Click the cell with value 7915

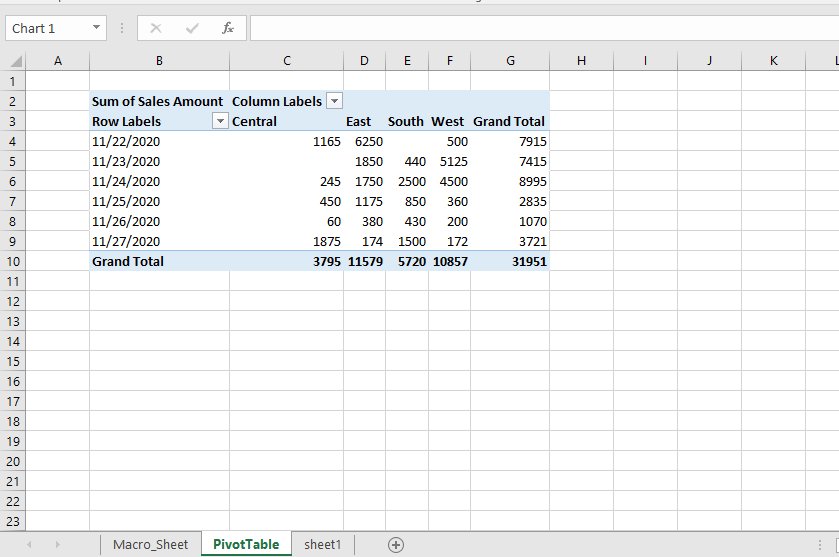click(510, 141)
